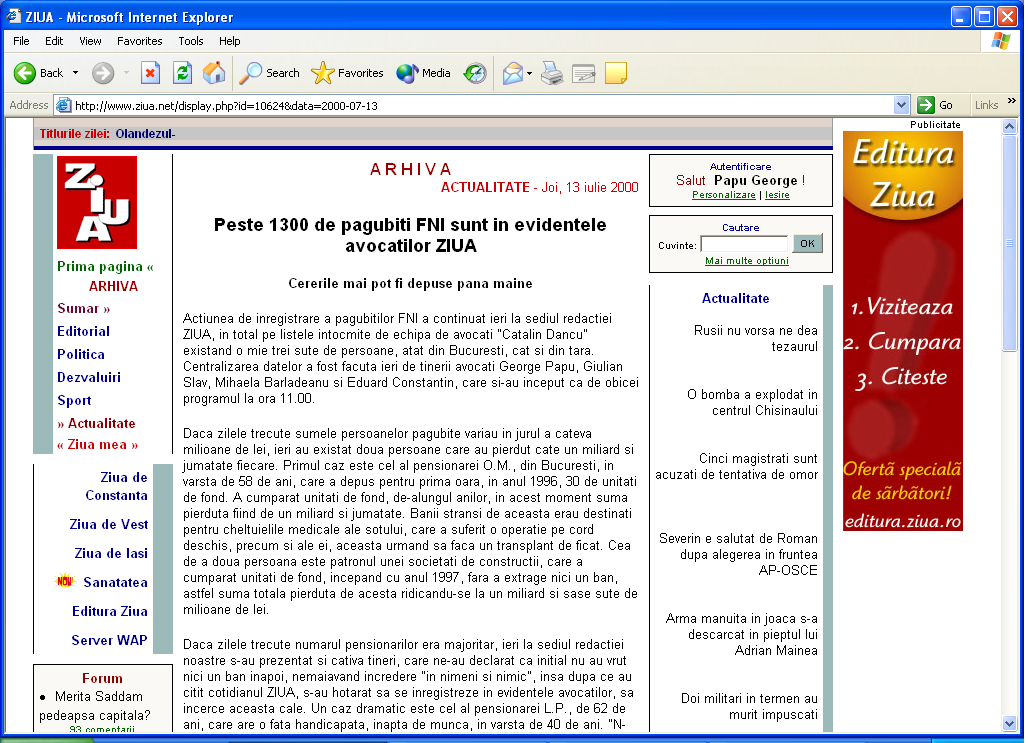Open the Ziua mea link
This screenshot has width=1028, height=743.
(x=97, y=445)
